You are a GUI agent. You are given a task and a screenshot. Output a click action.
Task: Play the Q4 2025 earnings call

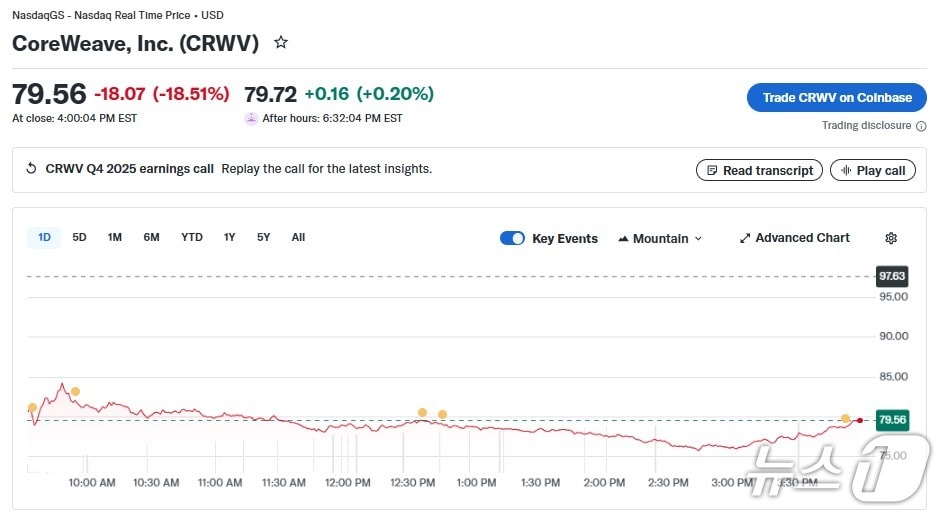click(872, 170)
